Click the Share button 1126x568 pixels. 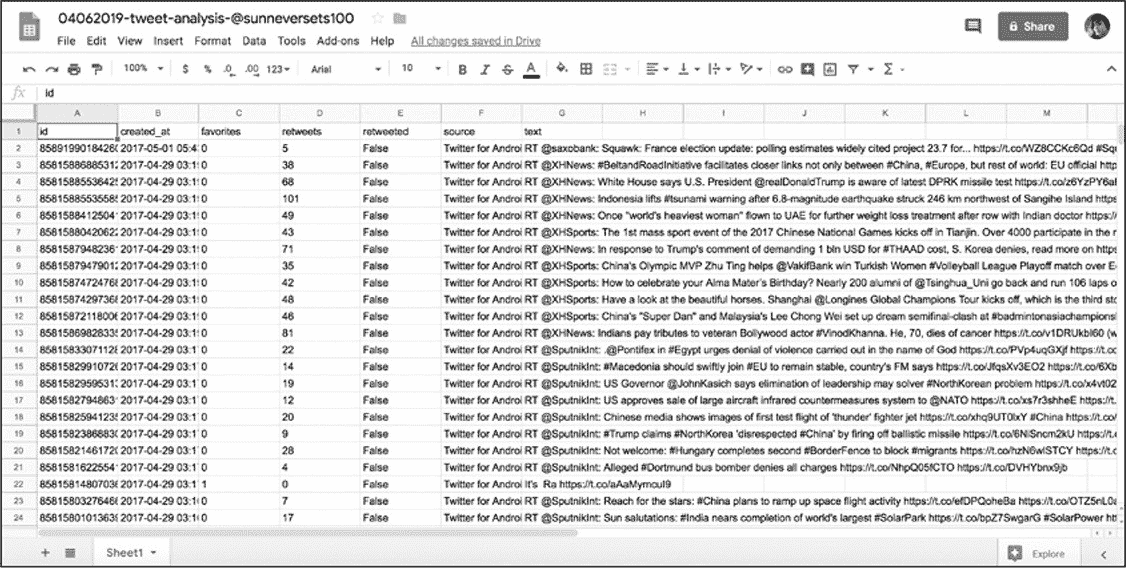coord(1031,27)
